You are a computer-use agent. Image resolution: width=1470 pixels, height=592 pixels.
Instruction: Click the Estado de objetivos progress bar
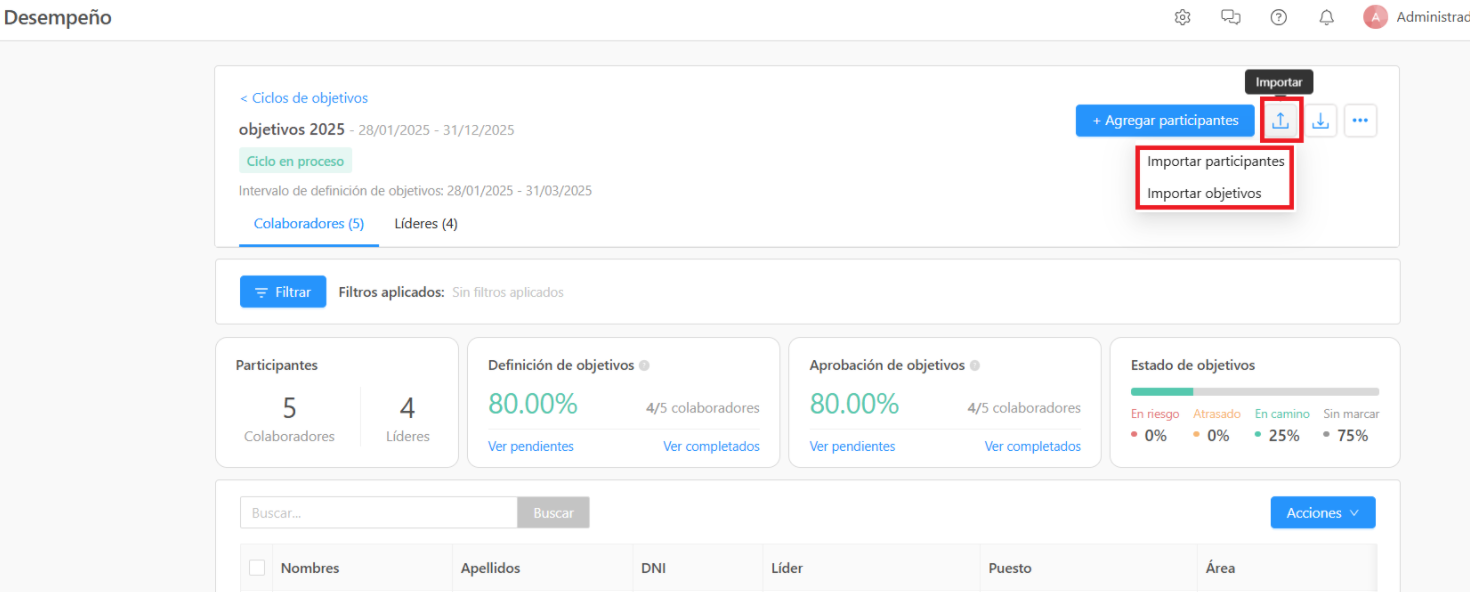(1255, 391)
